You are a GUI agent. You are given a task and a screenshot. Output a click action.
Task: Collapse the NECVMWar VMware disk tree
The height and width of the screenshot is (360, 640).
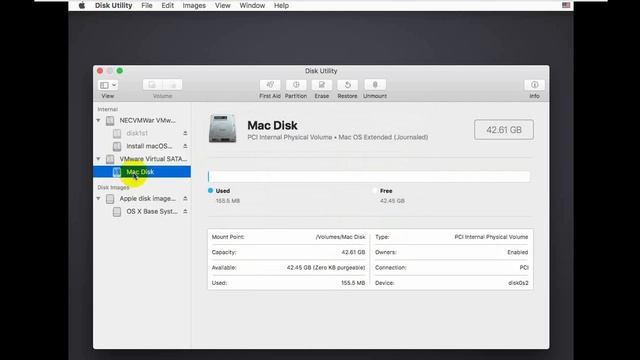98,120
